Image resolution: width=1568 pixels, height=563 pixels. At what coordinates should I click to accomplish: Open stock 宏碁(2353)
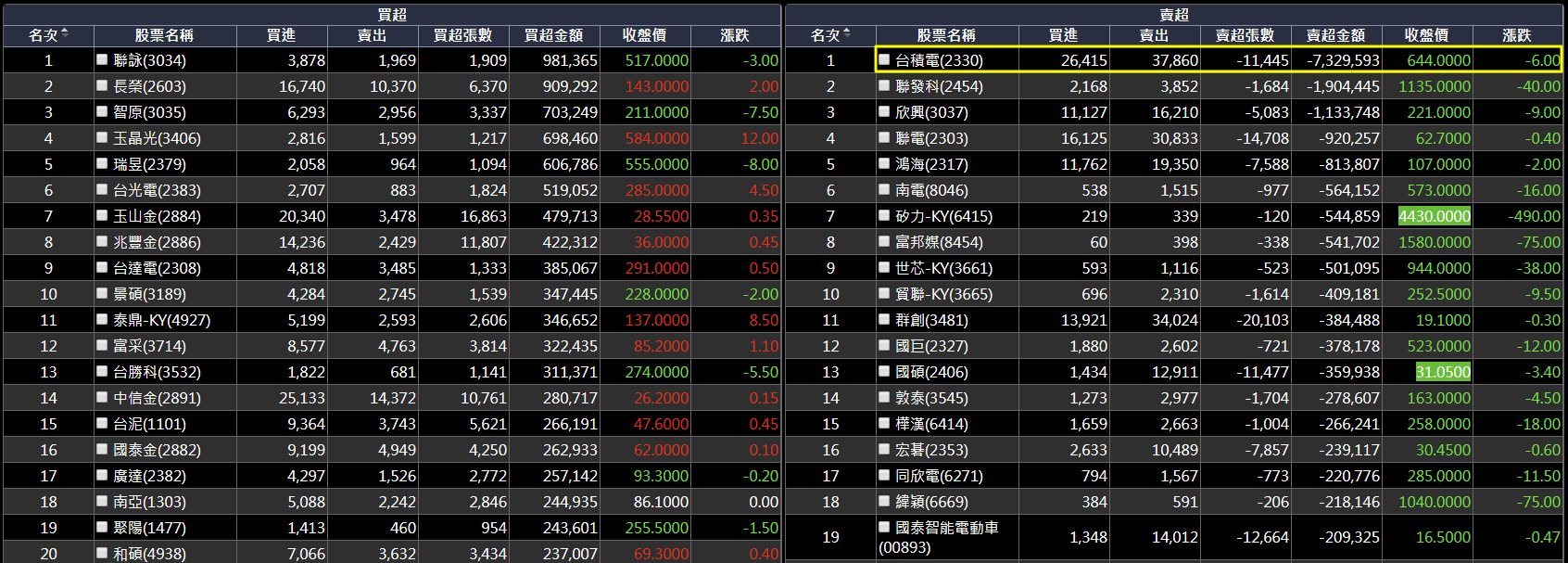(x=931, y=450)
